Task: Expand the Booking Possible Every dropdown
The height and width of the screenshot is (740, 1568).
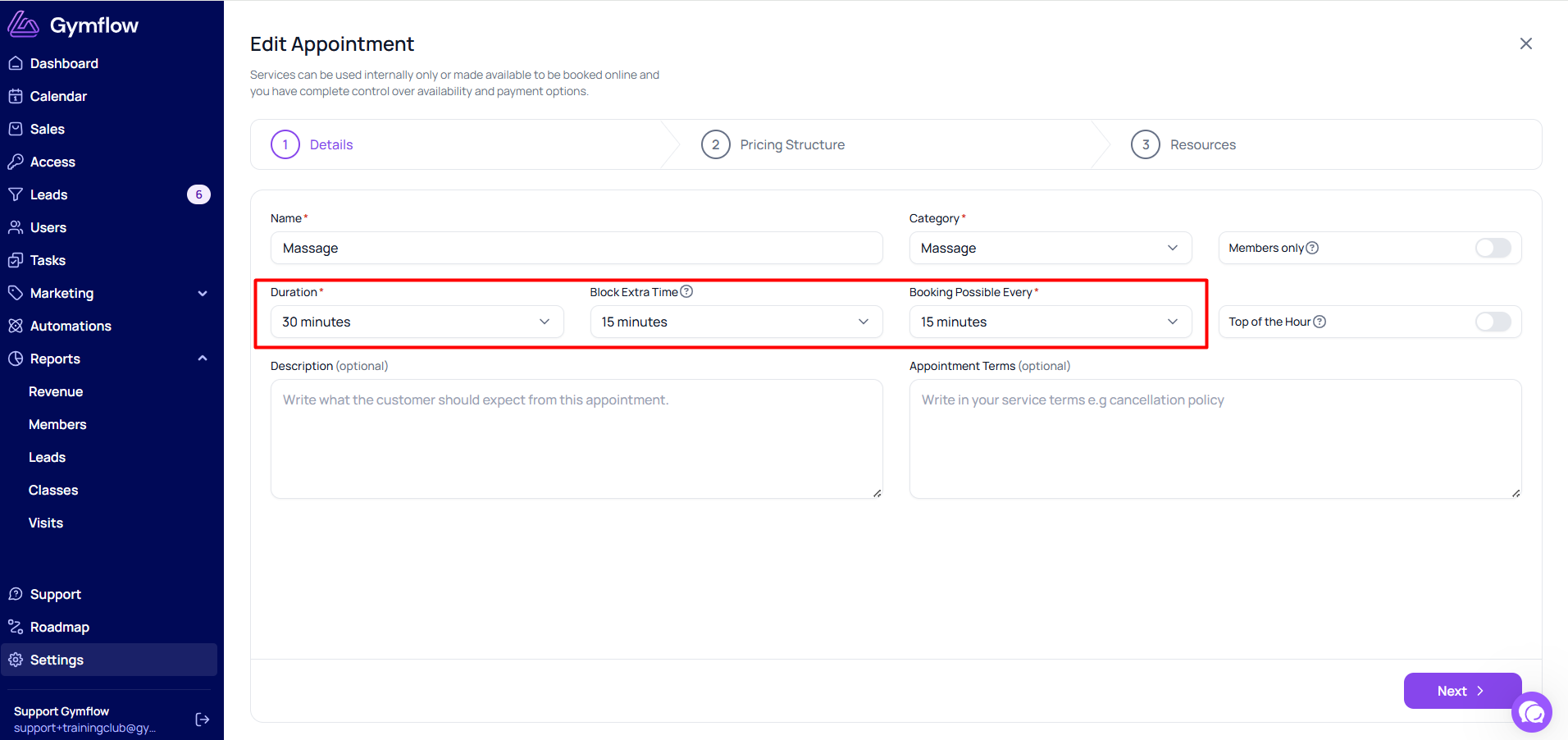Action: pyautogui.click(x=1050, y=322)
